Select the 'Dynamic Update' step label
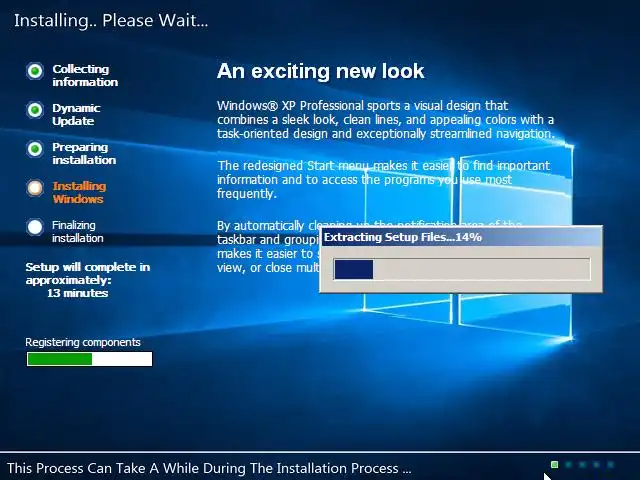The height and width of the screenshot is (480, 640). 76,115
